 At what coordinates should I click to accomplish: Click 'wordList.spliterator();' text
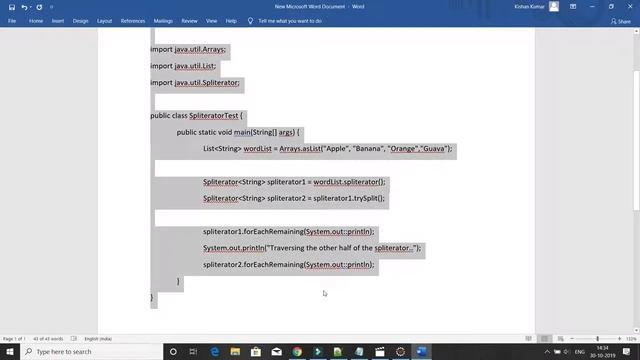click(x=349, y=182)
